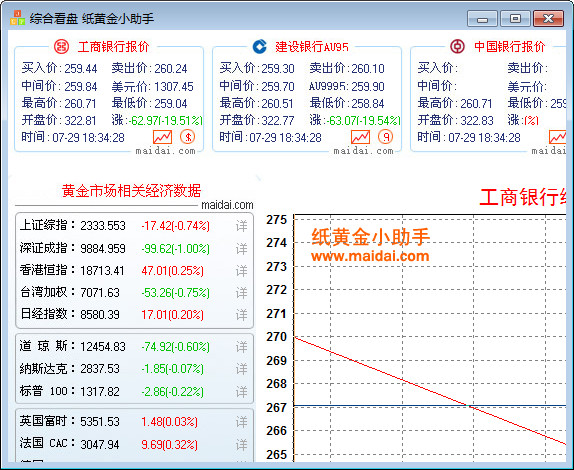Viewport: 574px width, 470px height.
Task: Open details for 标普 100 row
Action: click(x=242, y=392)
